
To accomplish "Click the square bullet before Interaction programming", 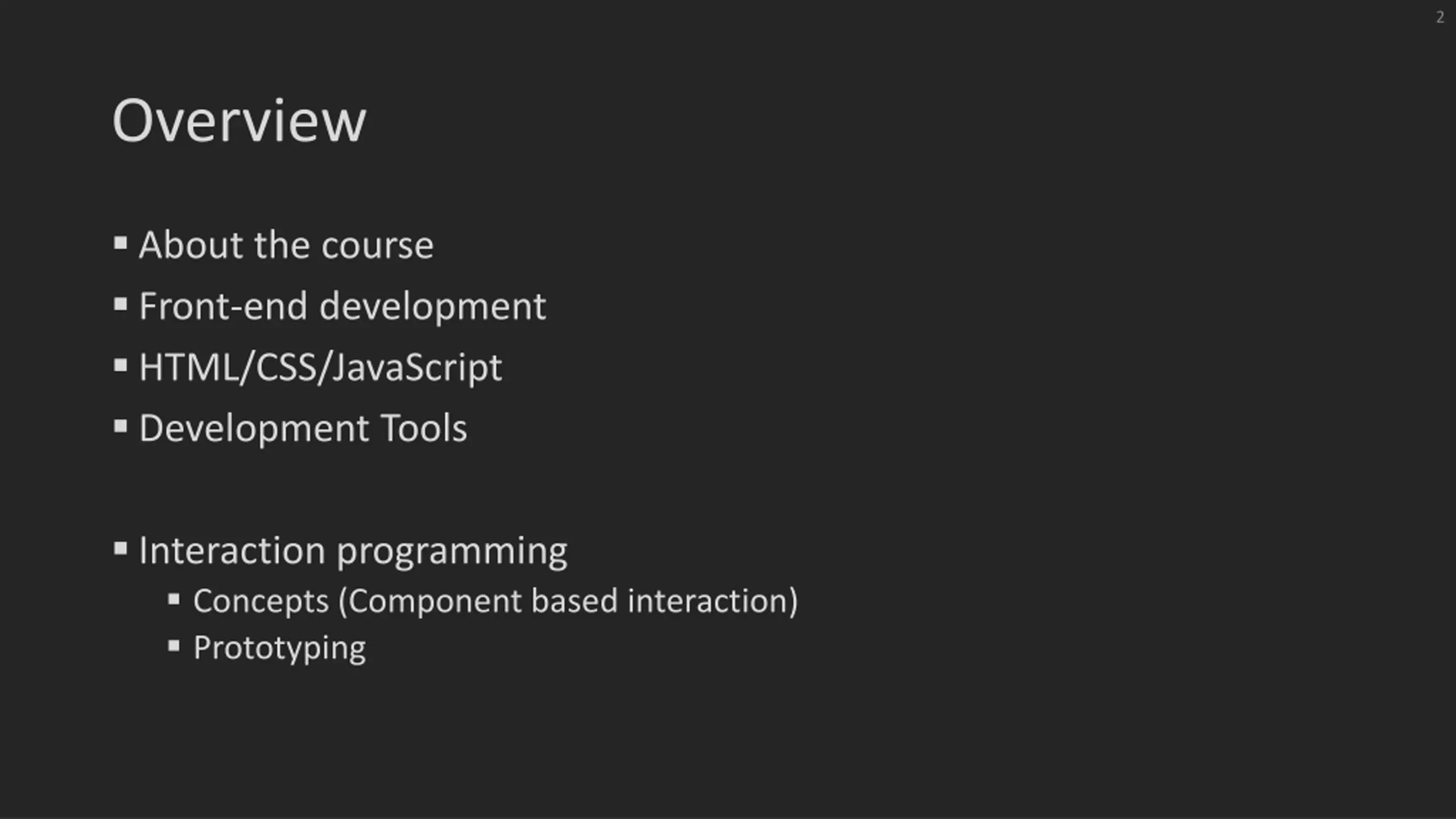I will 120,549.
